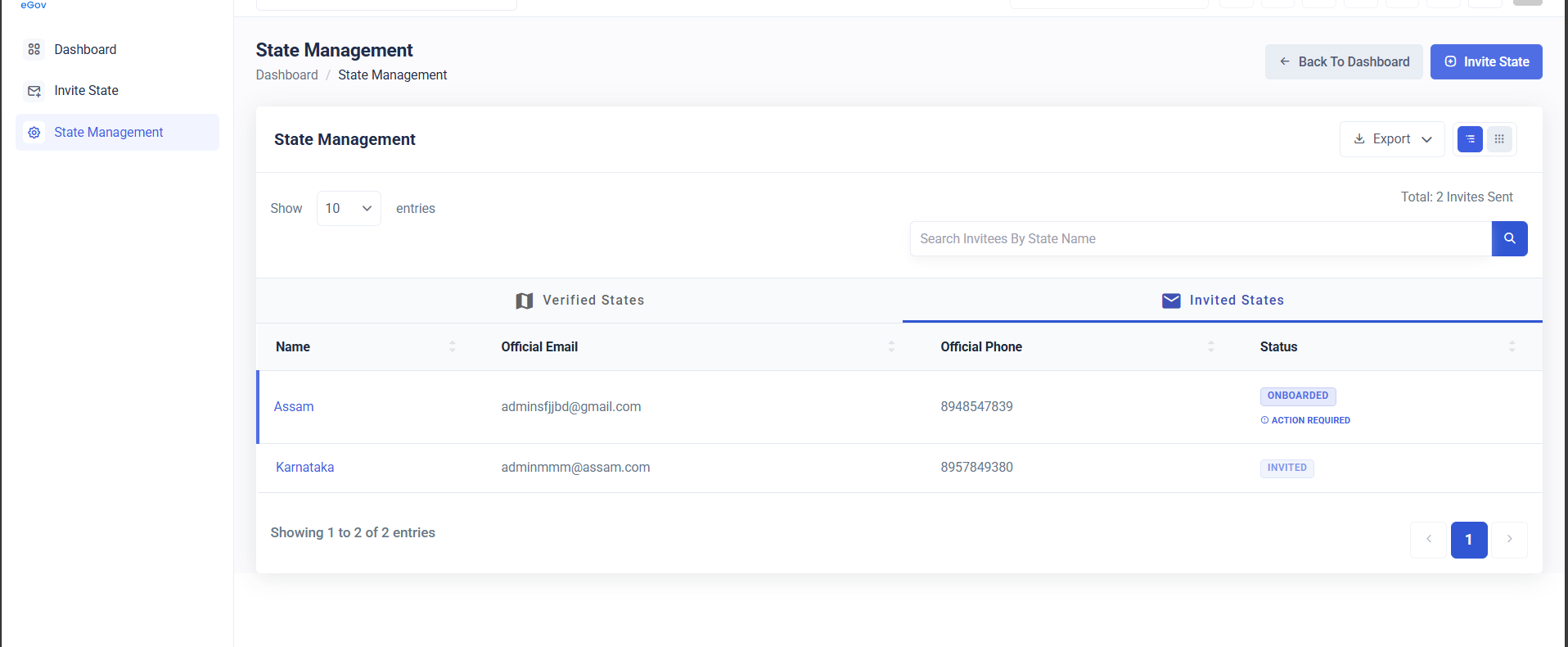Viewport: 1568px width, 647px height.
Task: Click the magnifier search button
Action: coord(1509,238)
